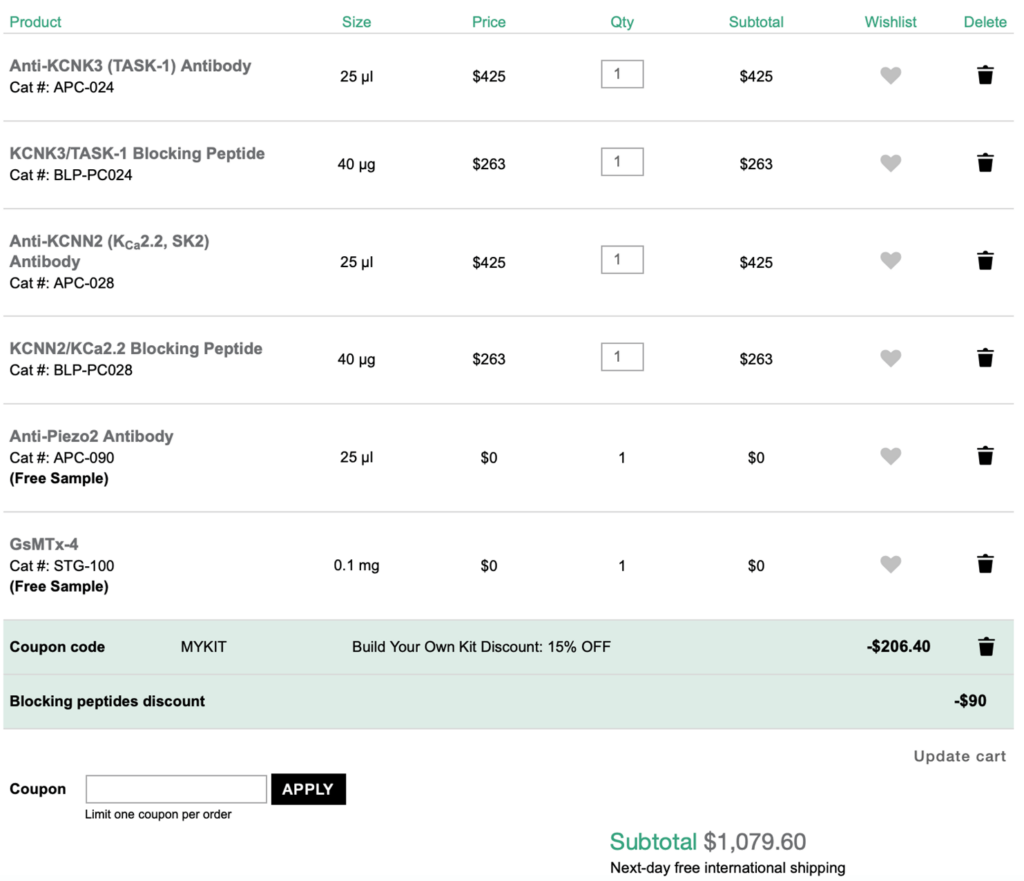Select the Delete column header
The width and height of the screenshot is (1024, 881).
pyautogui.click(x=985, y=22)
